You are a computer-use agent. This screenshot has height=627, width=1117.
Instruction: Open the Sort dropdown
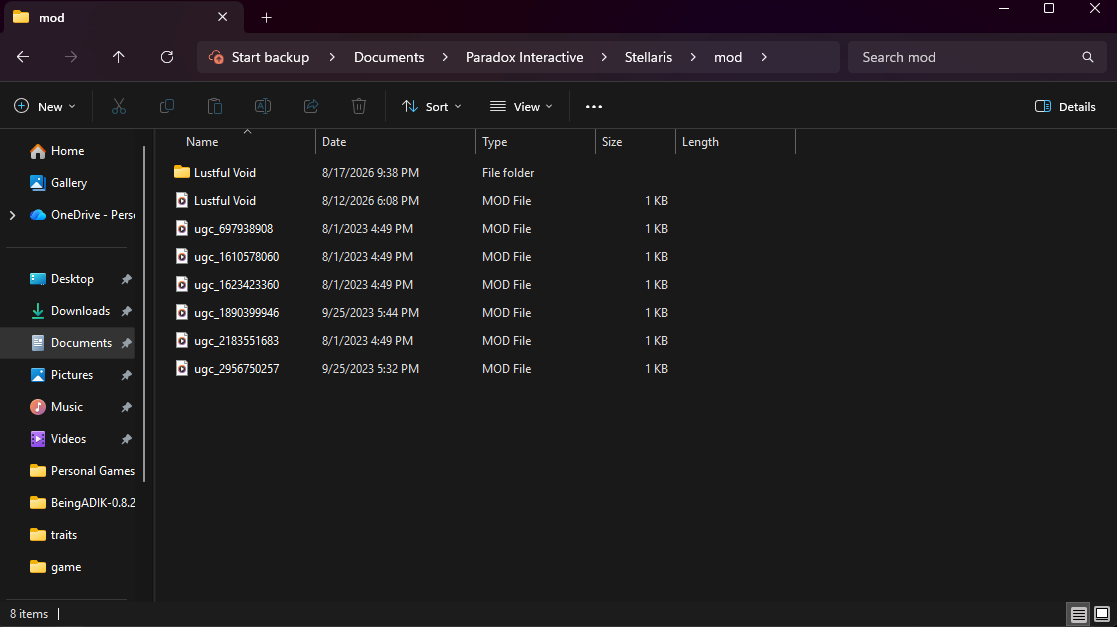click(x=432, y=106)
